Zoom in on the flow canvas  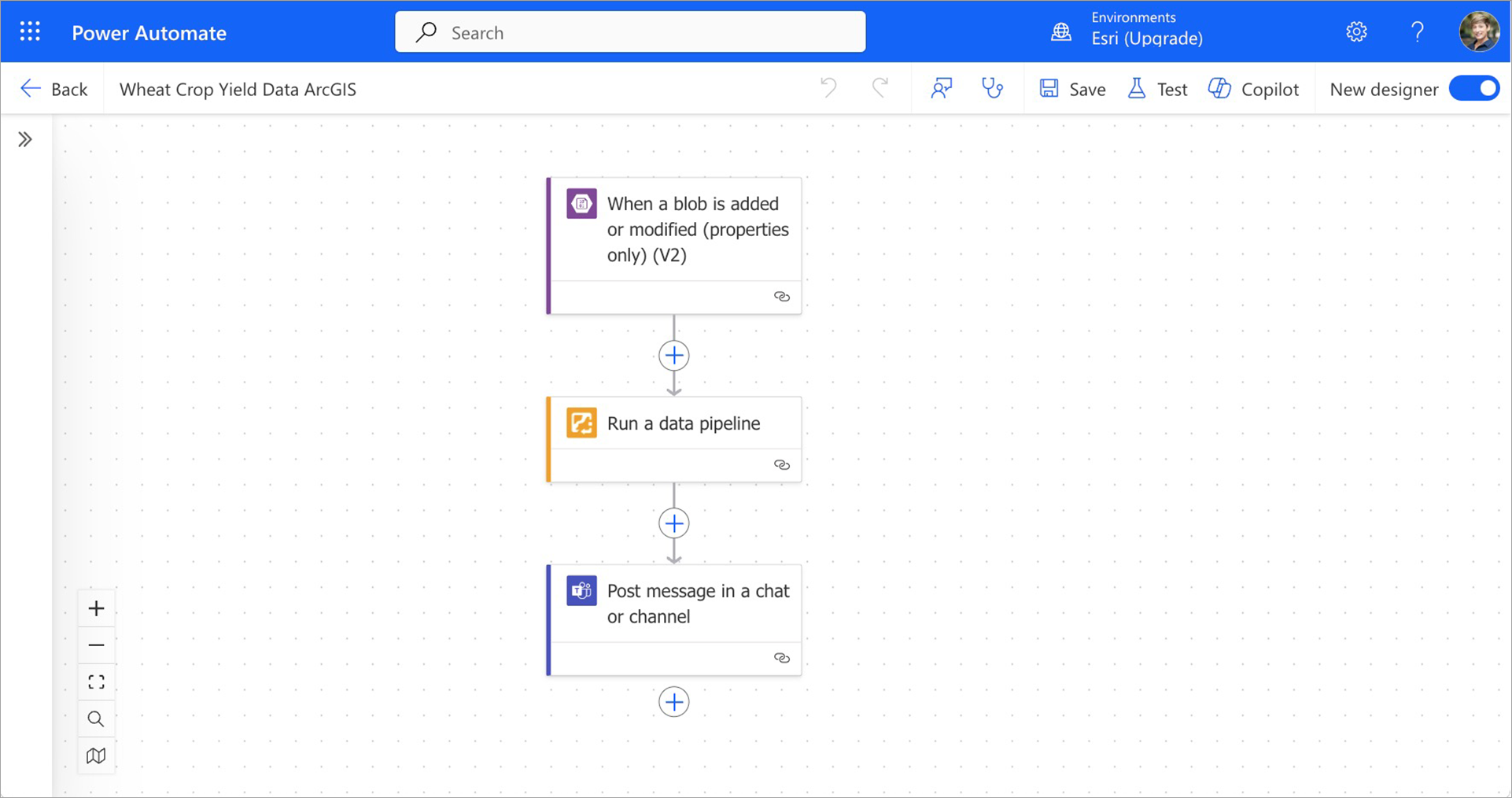tap(96, 608)
